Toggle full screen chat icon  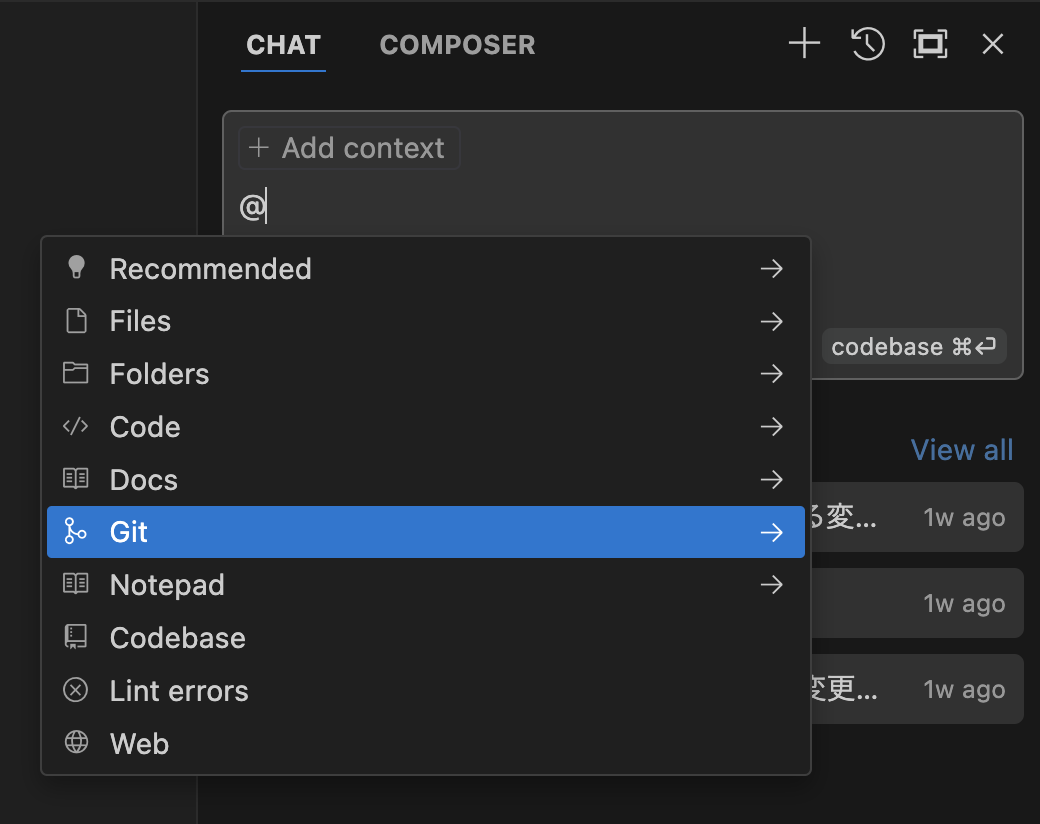930,44
